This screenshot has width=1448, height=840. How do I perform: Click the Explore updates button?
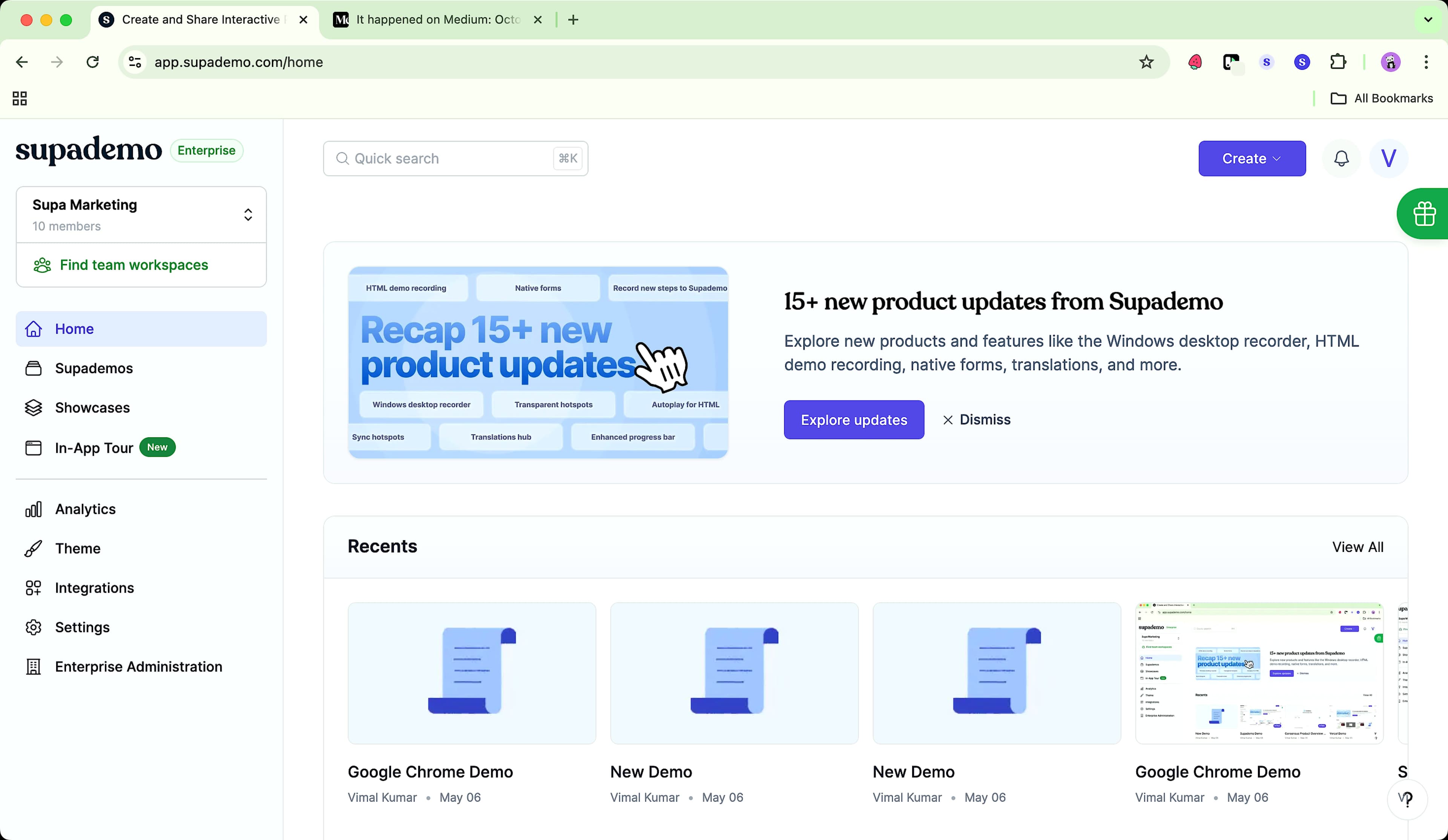tap(854, 420)
